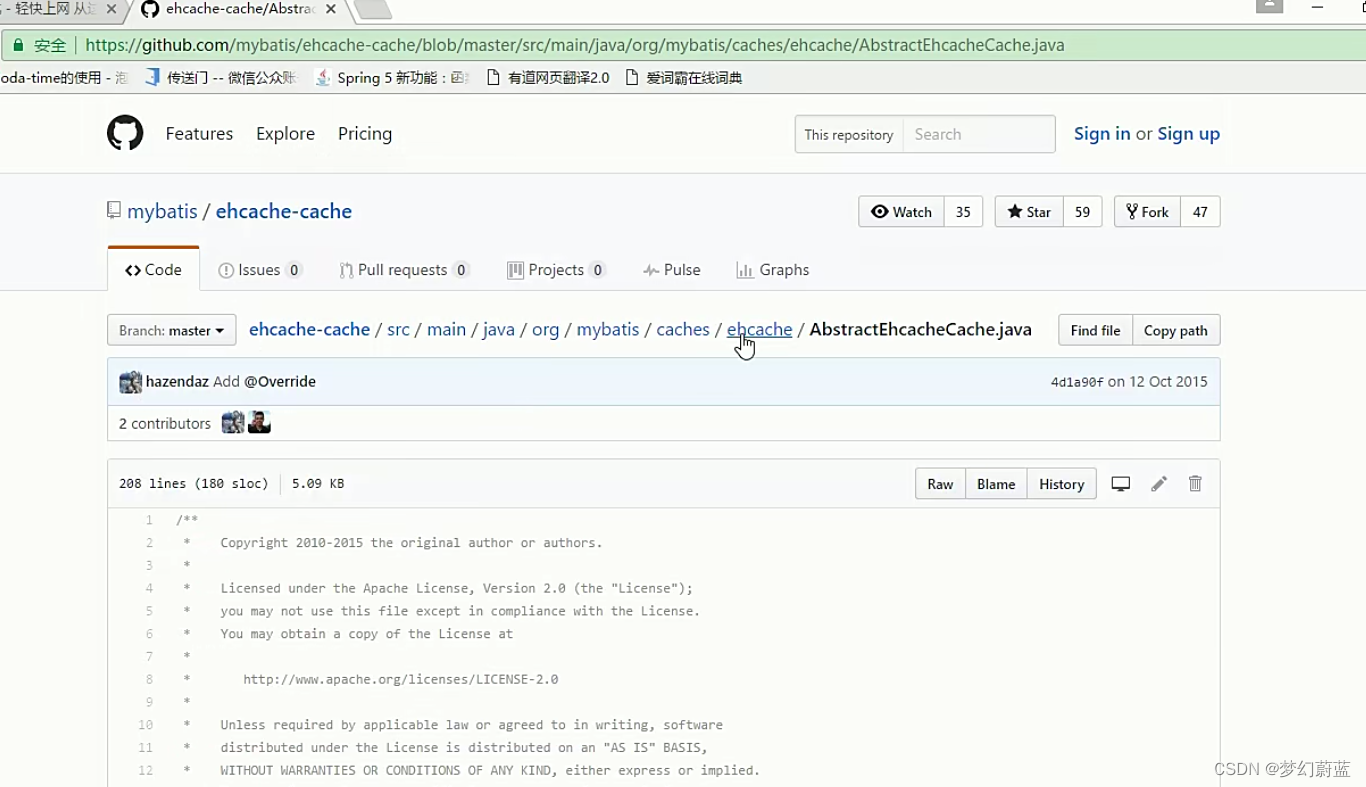
Task: Open the Projects tab
Action: pos(556,270)
